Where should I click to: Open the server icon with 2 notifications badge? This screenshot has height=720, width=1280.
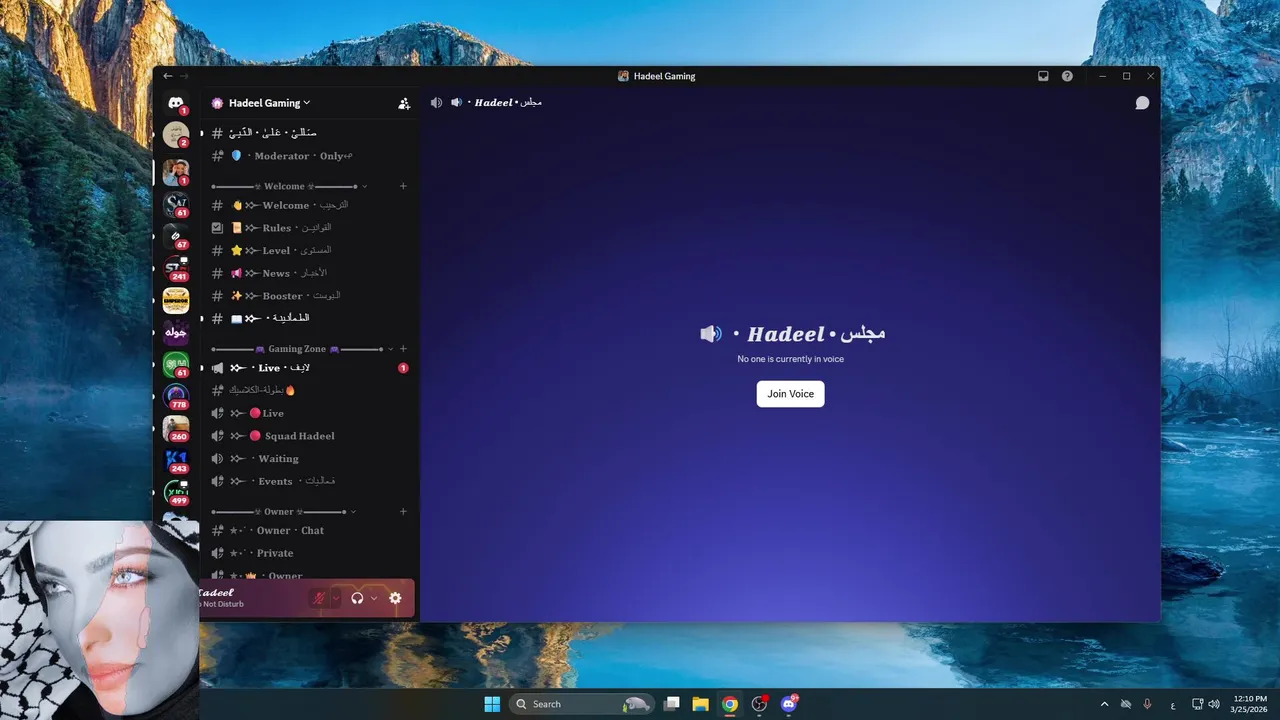[176, 135]
